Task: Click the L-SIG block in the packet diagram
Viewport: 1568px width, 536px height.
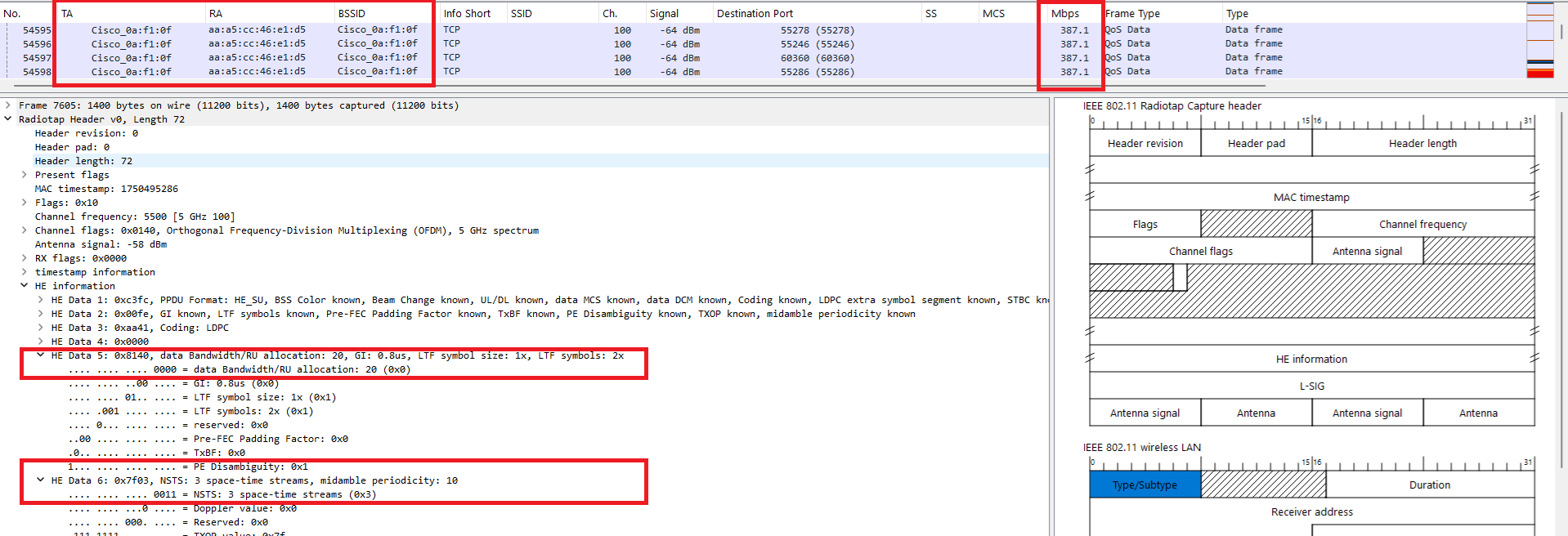Action: point(1311,386)
